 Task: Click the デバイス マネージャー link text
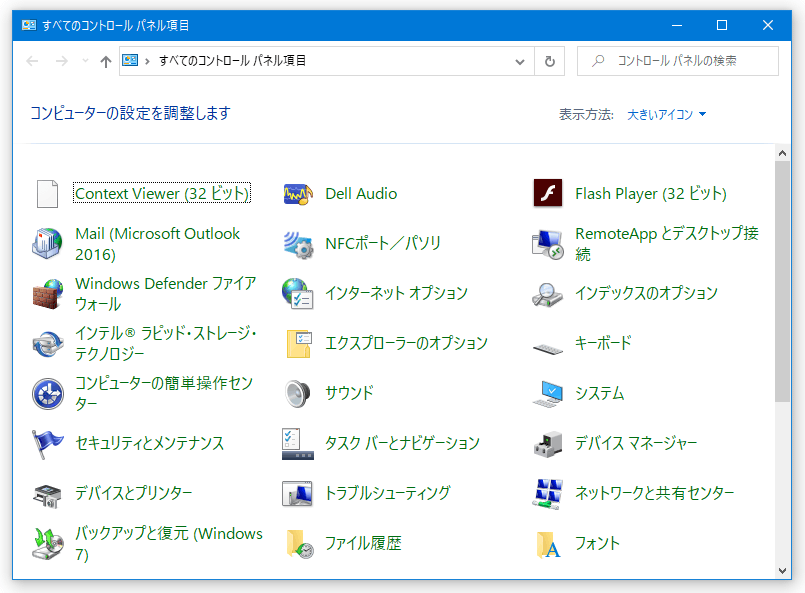tap(636, 443)
